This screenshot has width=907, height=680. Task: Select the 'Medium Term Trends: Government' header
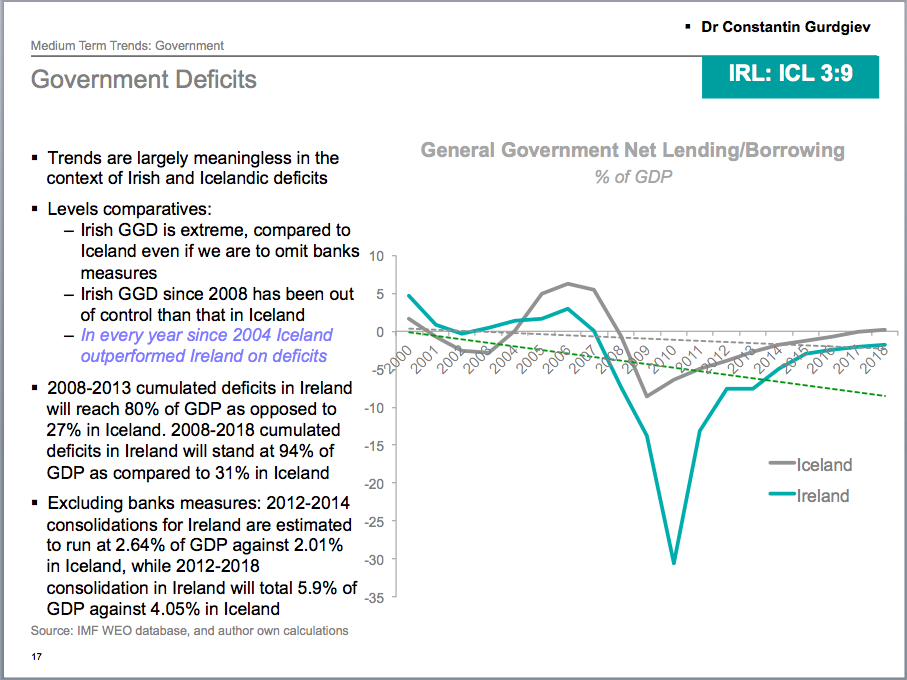tap(127, 46)
